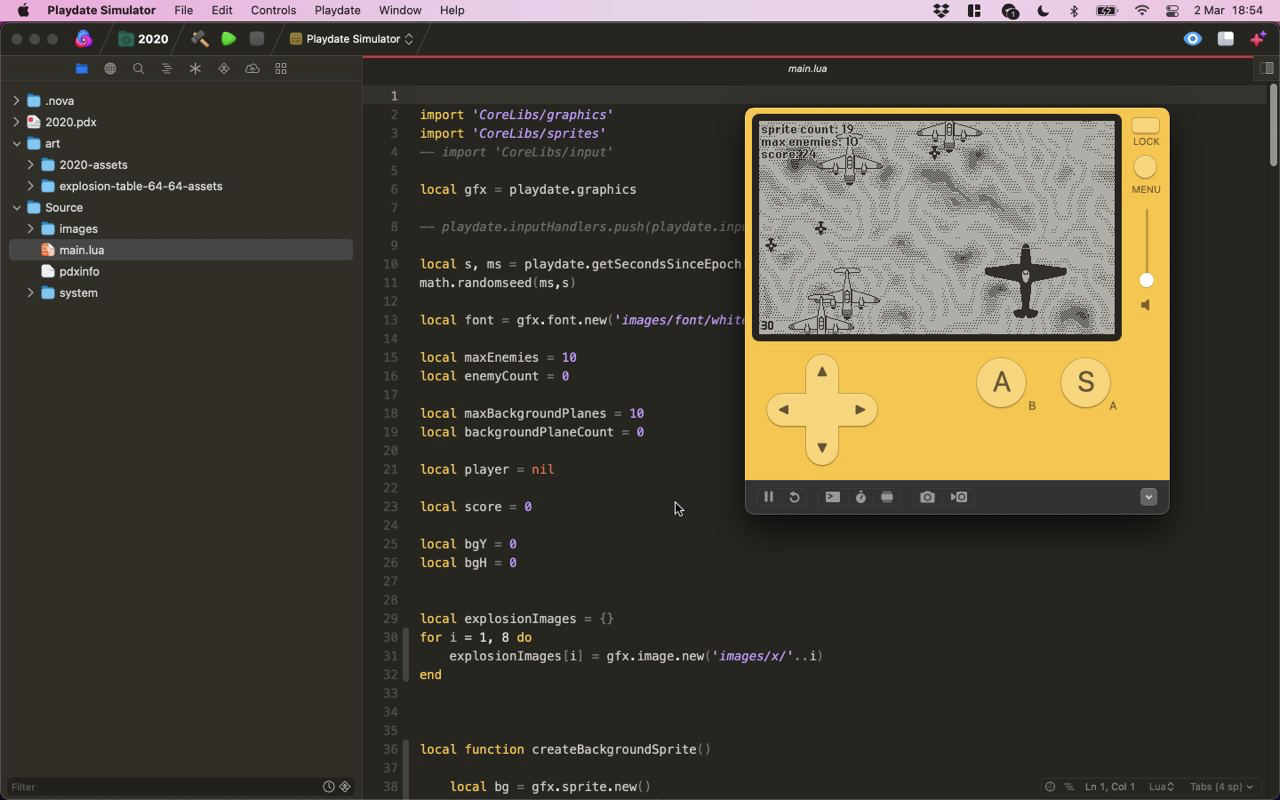This screenshot has height=800, width=1280.
Task: Click the crosshair icon in the editor status bar
Action: point(1049,787)
